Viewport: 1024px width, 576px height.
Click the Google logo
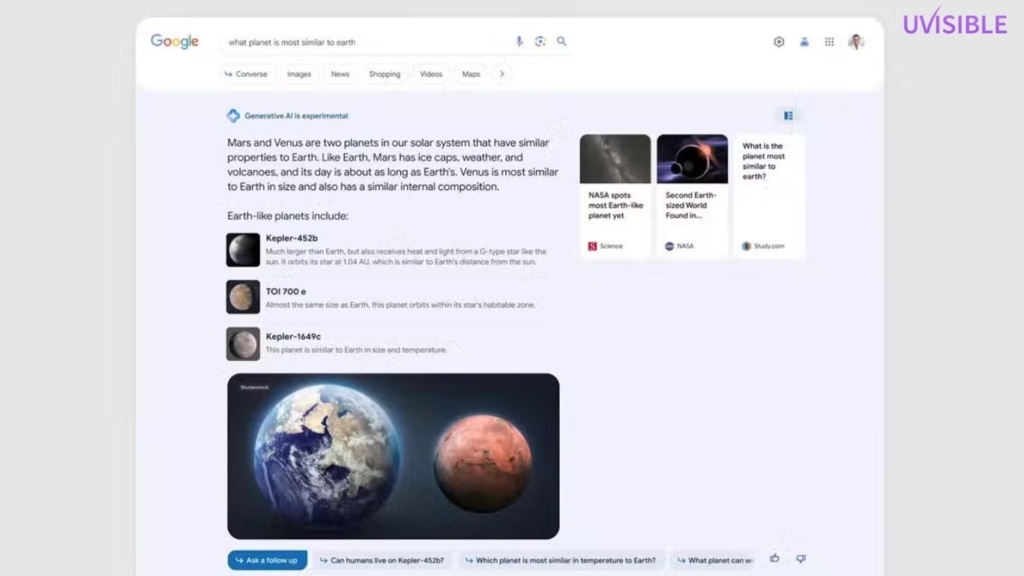(x=174, y=41)
